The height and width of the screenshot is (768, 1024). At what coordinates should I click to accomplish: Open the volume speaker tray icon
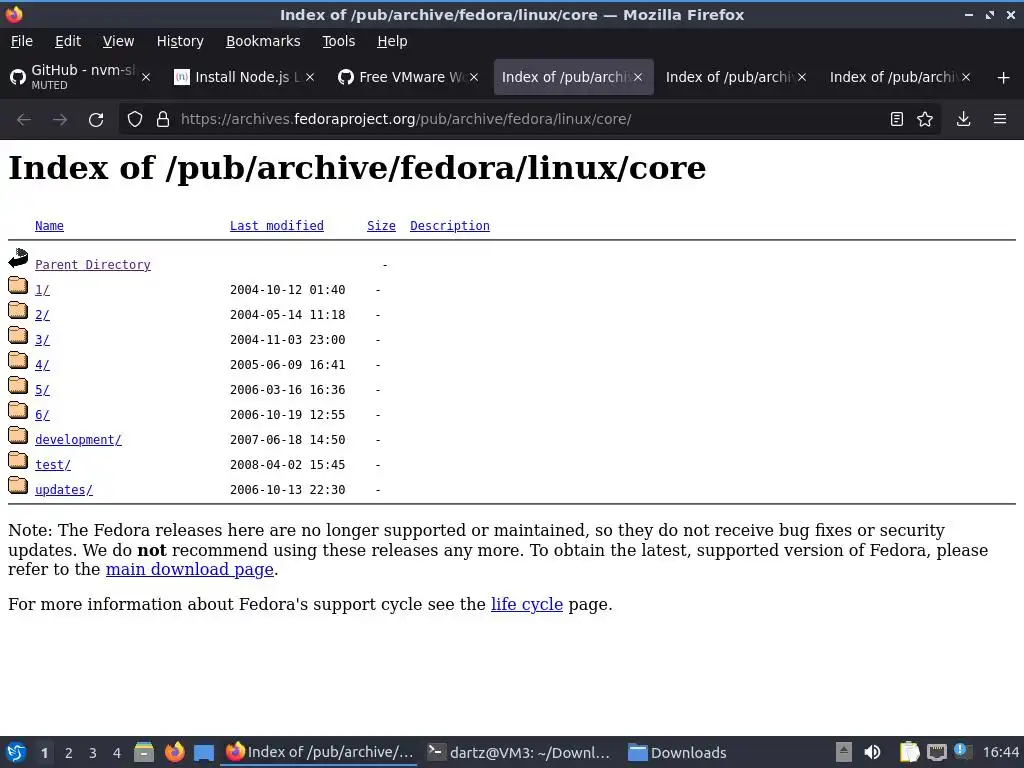coord(872,752)
